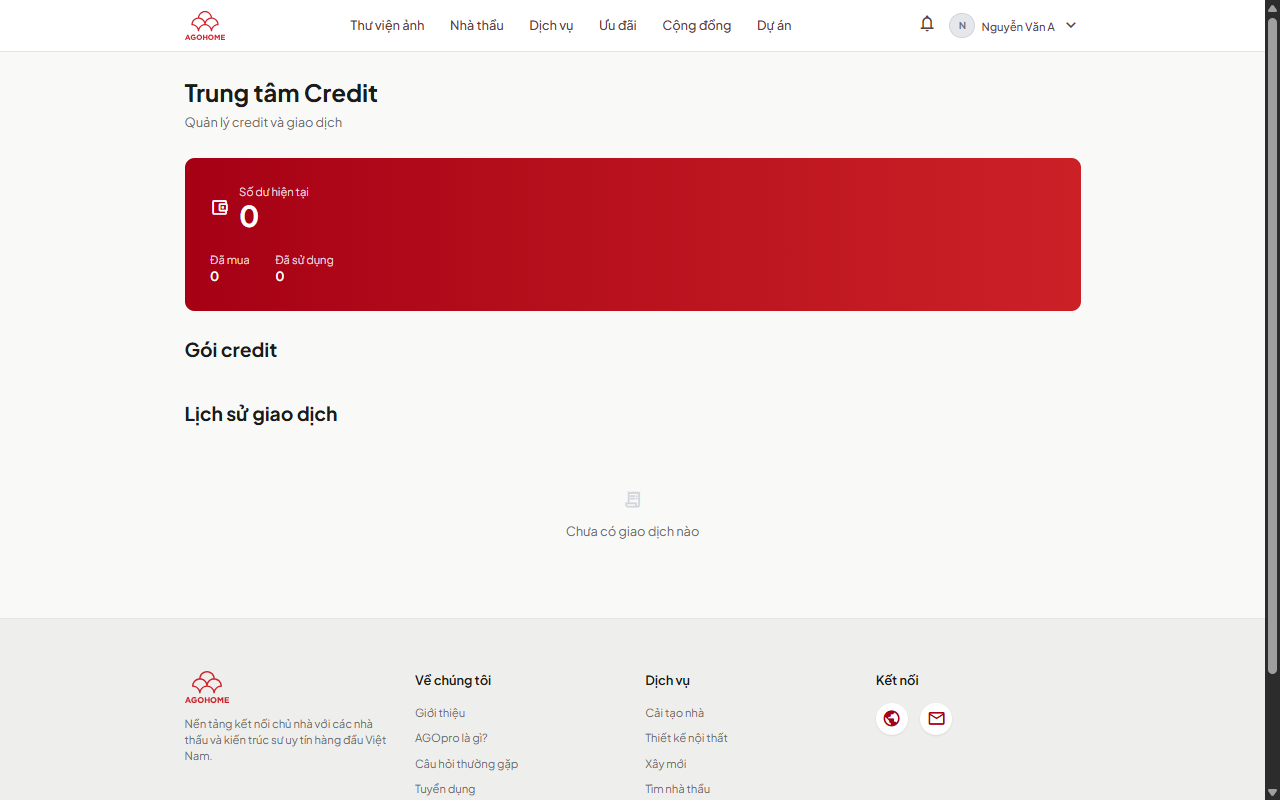The height and width of the screenshot is (800, 1280).
Task: Open the Thiết kế nội thất link
Action: pos(687,738)
